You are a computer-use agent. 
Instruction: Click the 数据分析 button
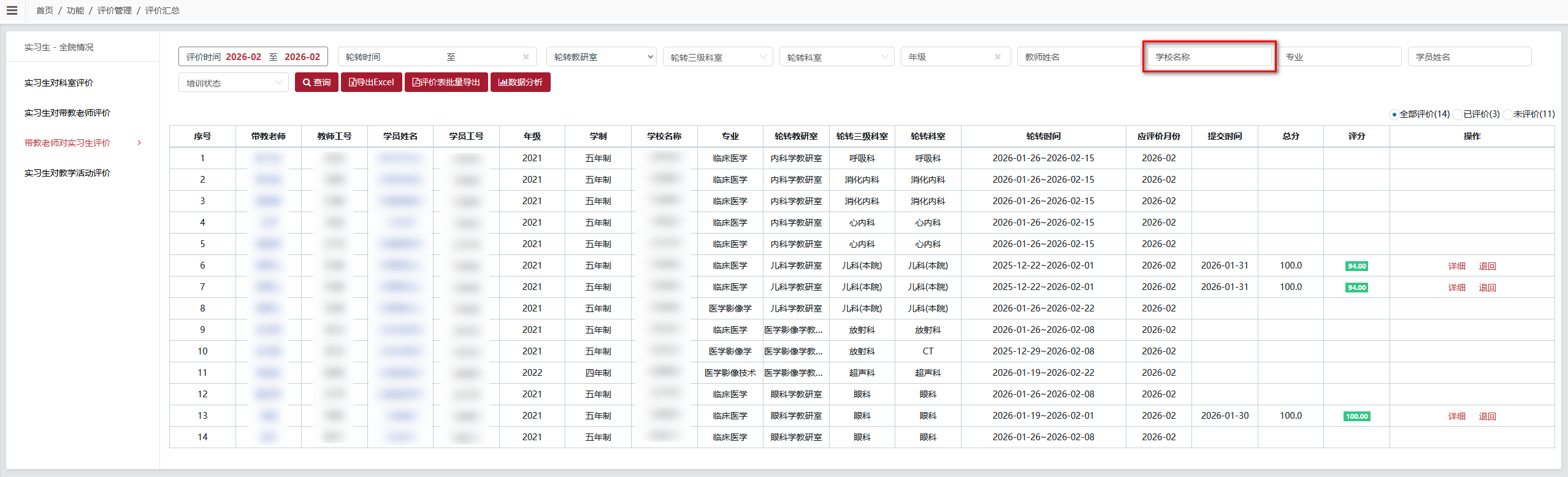coord(520,82)
